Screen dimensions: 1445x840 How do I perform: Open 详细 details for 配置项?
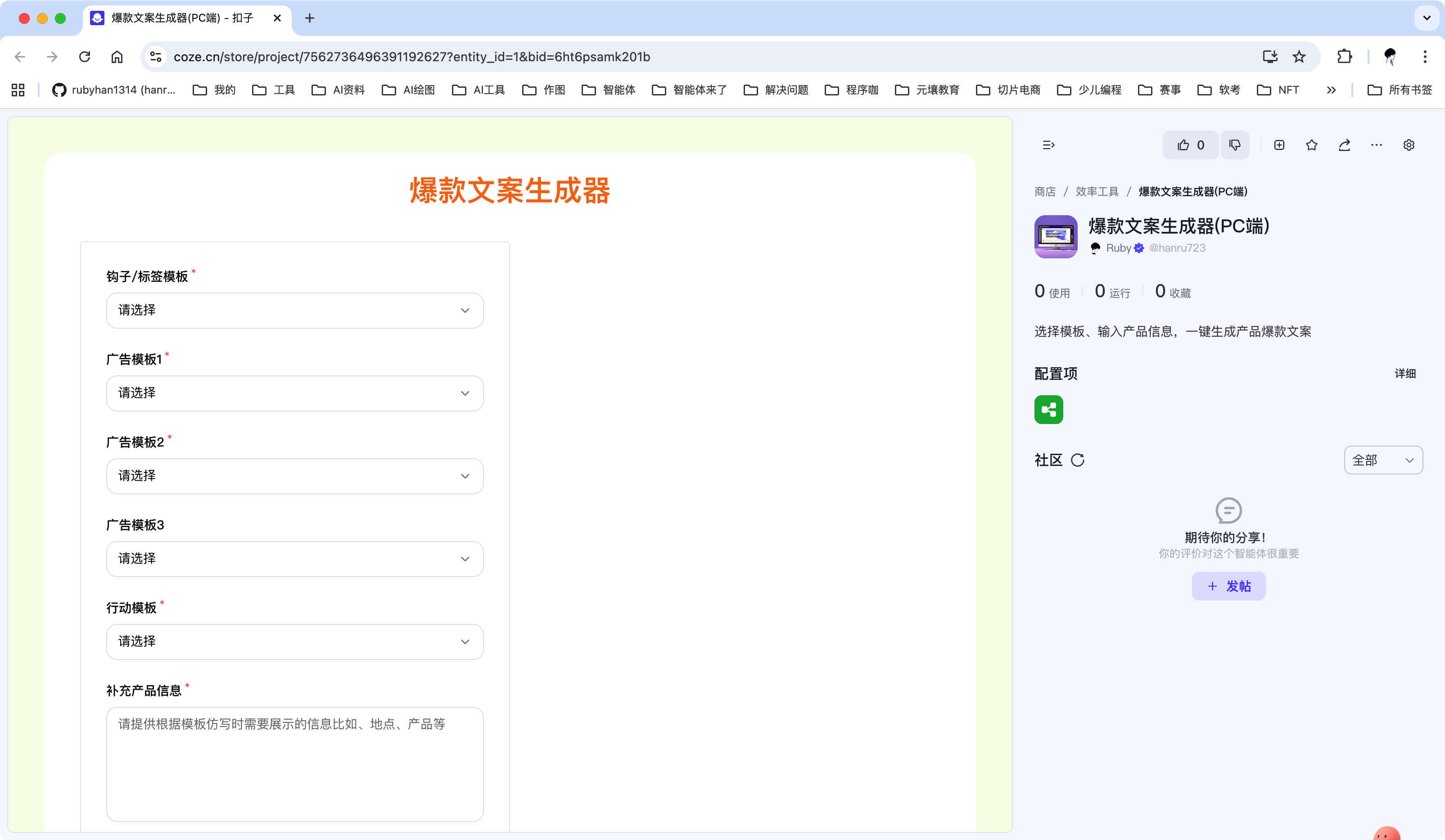(1405, 374)
